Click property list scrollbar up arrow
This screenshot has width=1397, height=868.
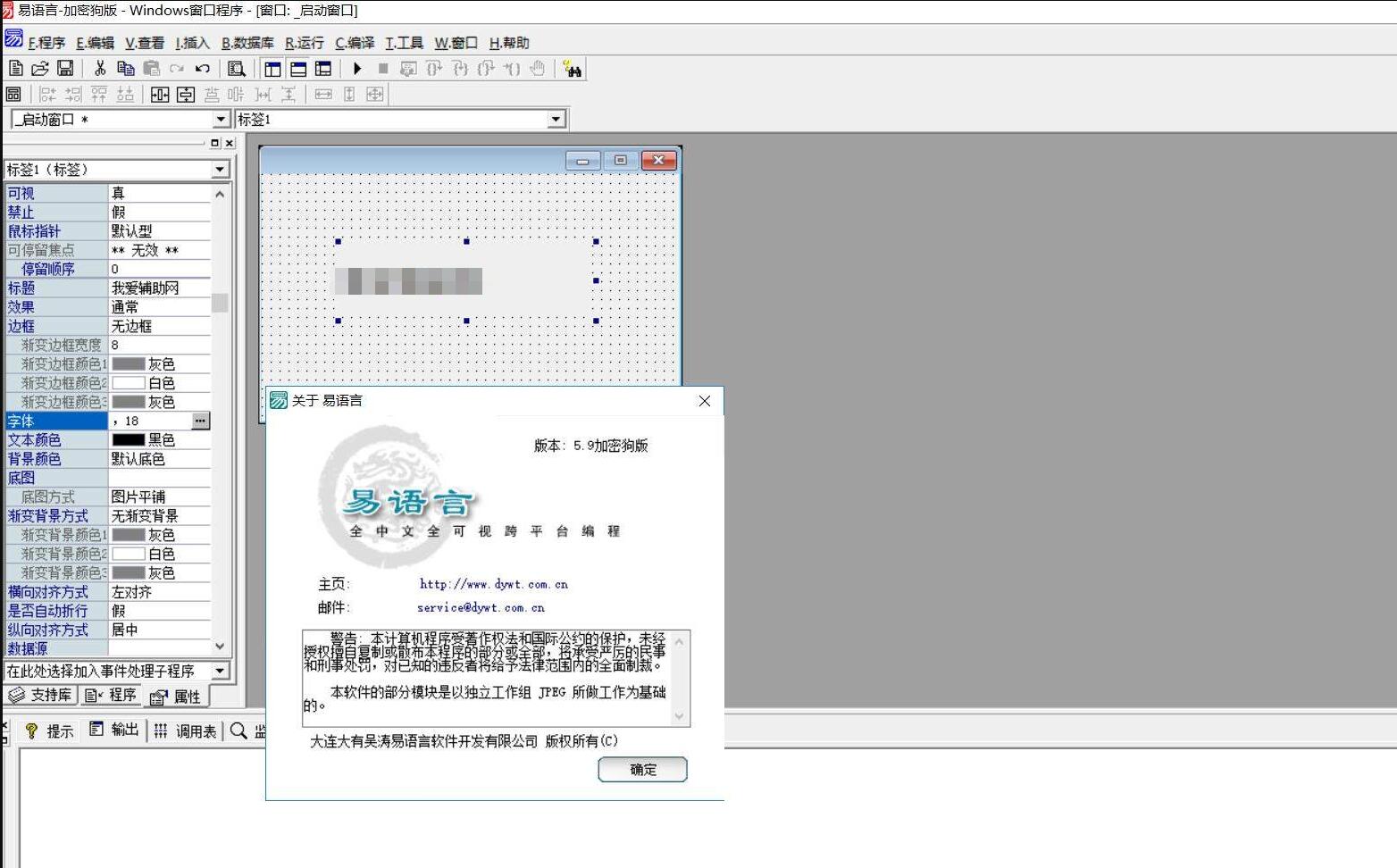pos(220,193)
